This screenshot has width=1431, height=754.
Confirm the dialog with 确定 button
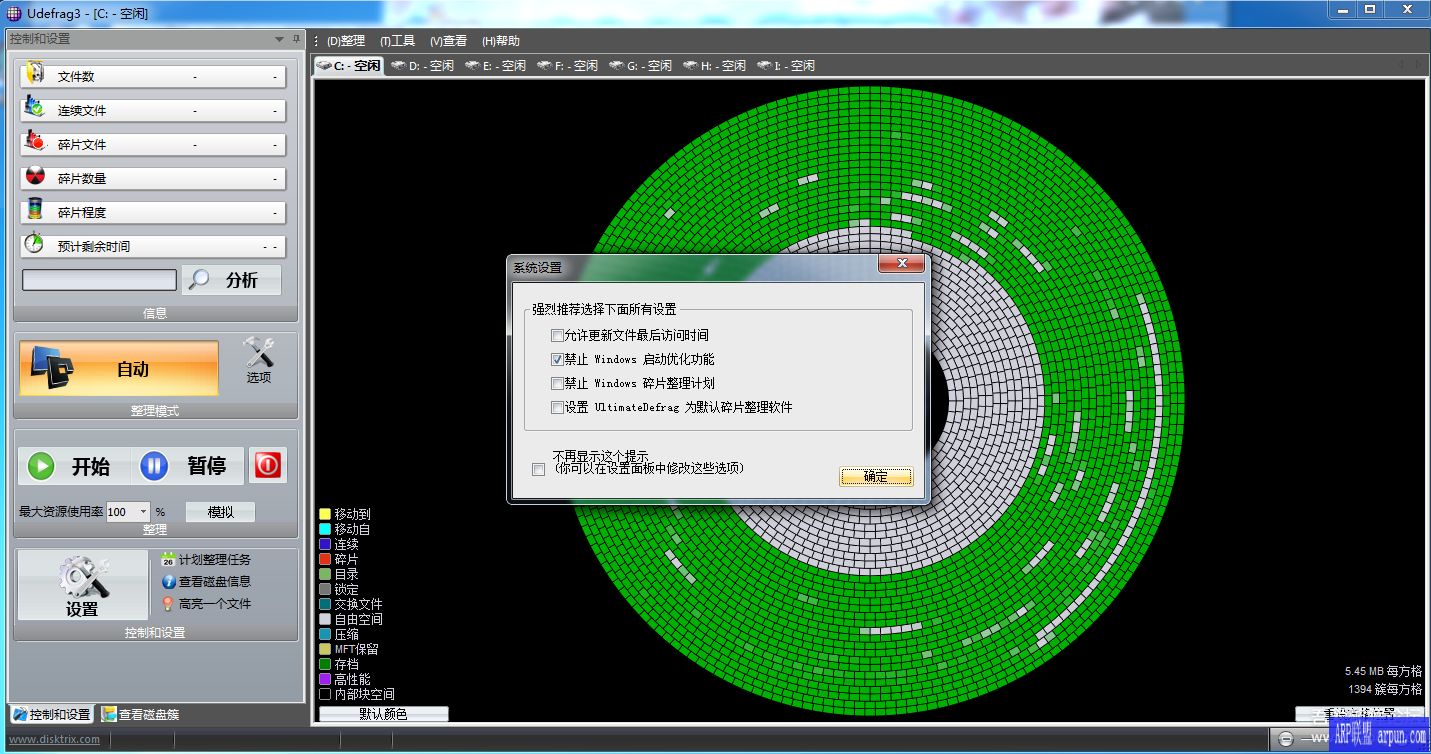click(875, 477)
